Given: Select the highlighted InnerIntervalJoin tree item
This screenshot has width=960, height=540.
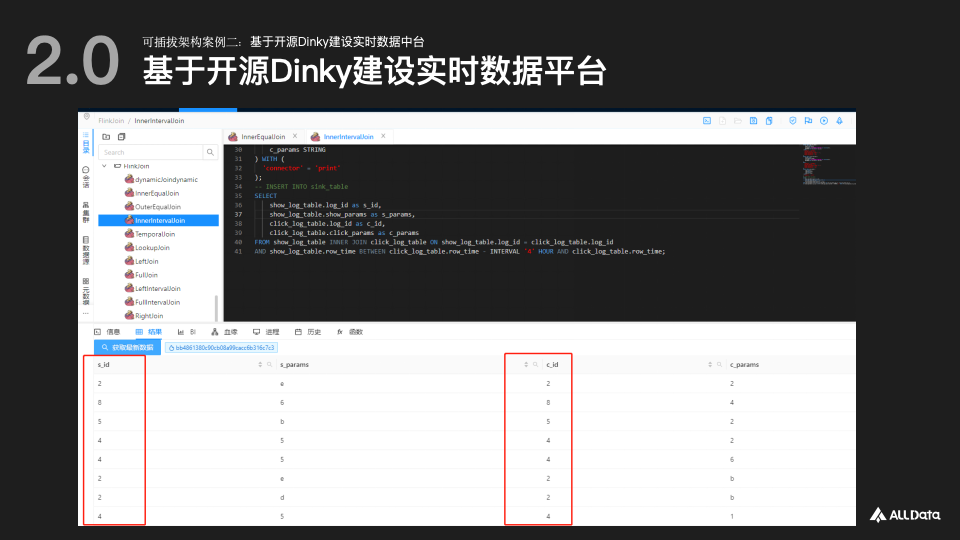Looking at the screenshot, I should (159, 220).
